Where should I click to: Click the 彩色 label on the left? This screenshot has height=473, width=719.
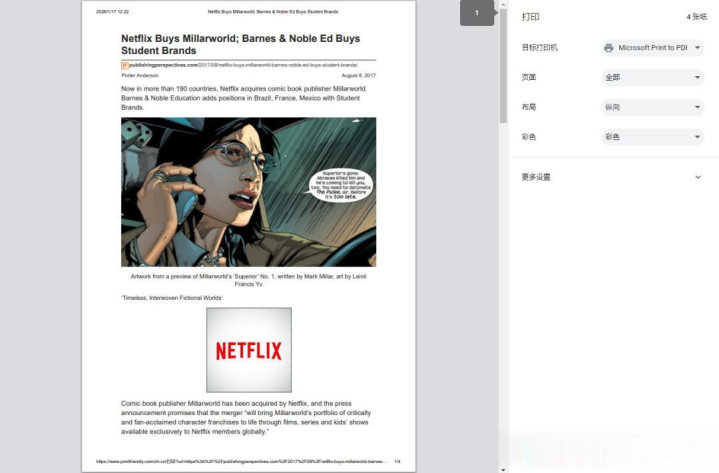pos(529,137)
